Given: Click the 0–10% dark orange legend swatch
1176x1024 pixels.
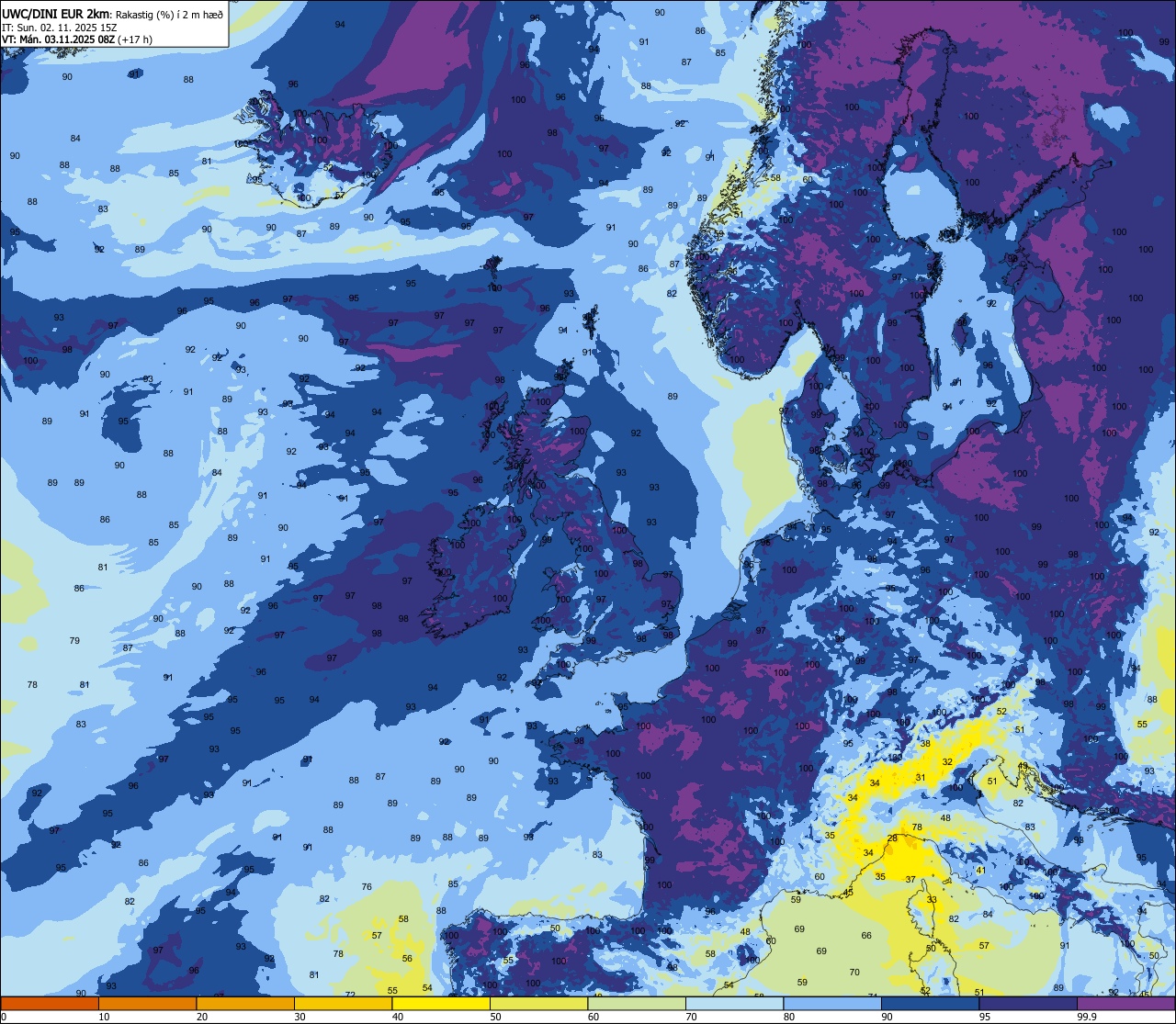Looking at the screenshot, I should pyautogui.click(x=50, y=1003).
